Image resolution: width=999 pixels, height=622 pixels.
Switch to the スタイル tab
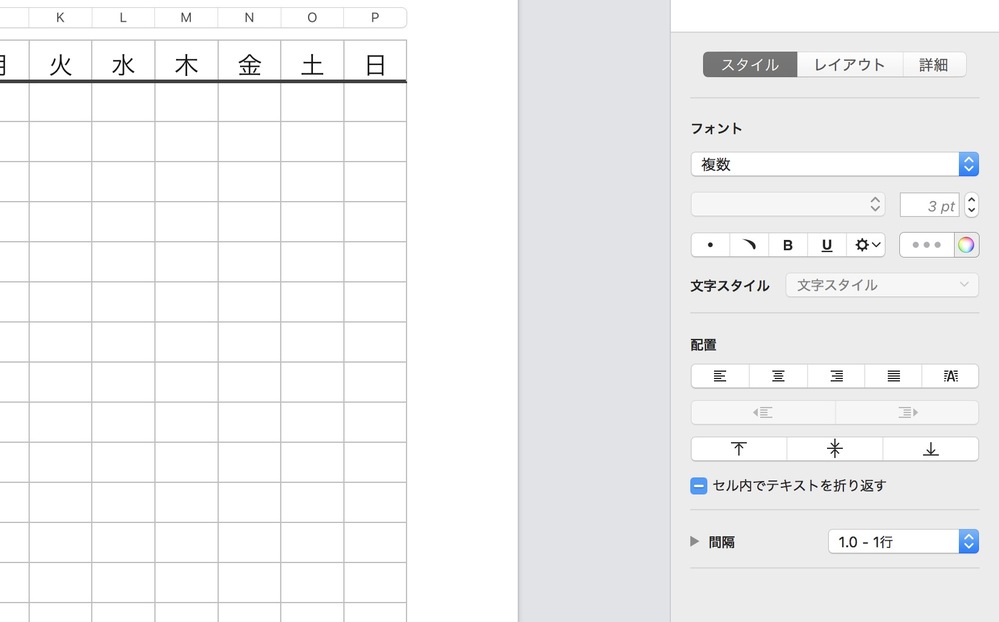(750, 64)
